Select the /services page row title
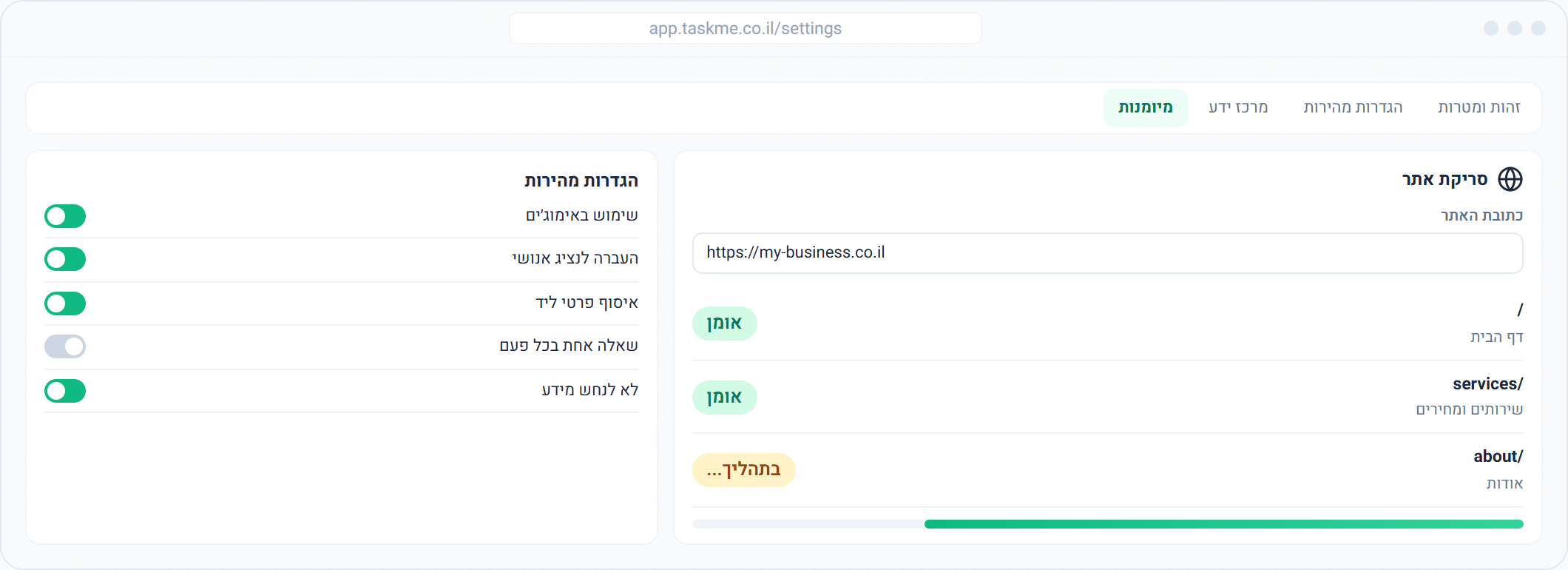1568x570 pixels. click(1487, 384)
